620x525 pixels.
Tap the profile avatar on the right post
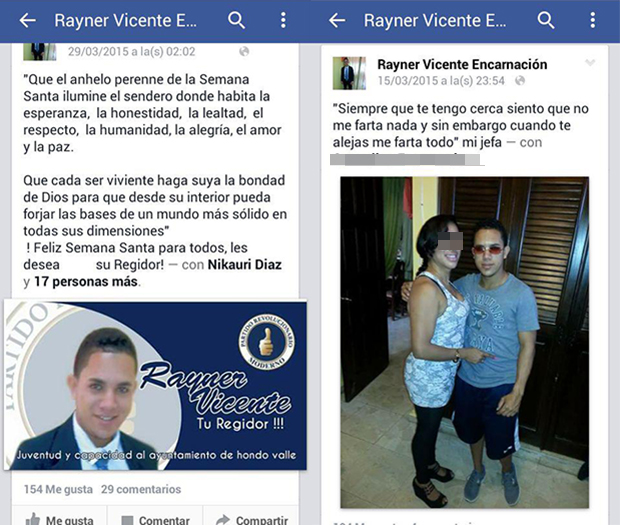click(349, 73)
